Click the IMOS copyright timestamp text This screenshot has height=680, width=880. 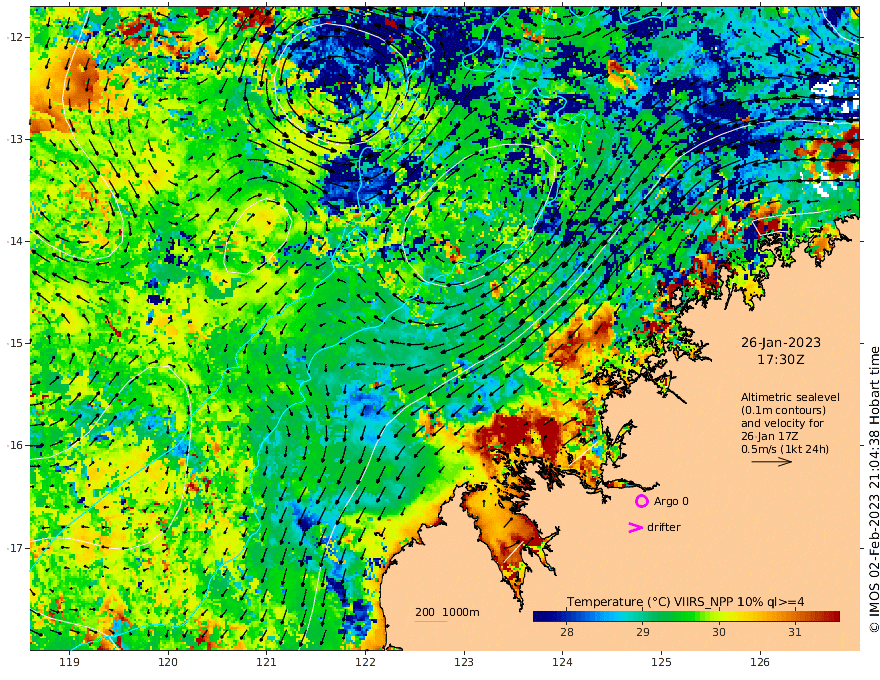[873, 489]
